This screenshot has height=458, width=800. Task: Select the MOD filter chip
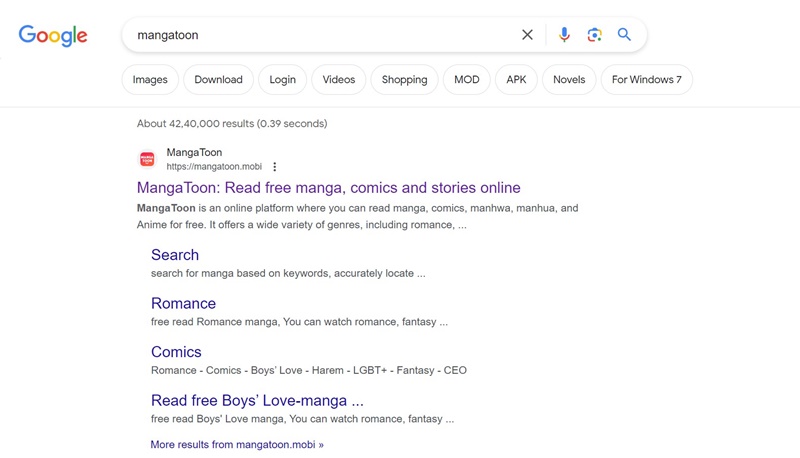pos(467,80)
